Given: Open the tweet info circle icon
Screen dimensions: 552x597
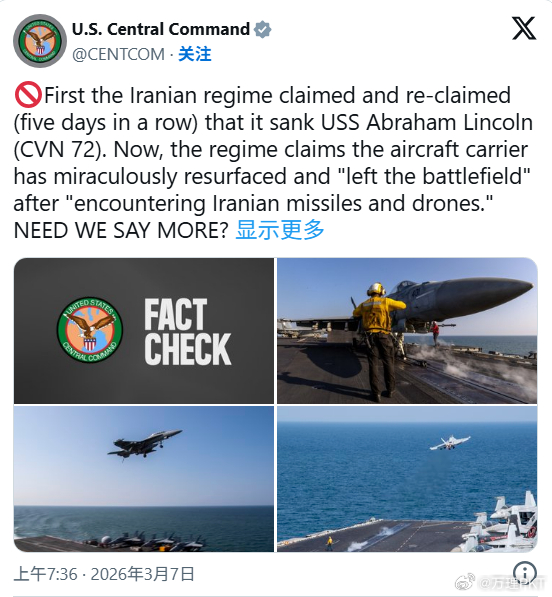Looking at the screenshot, I should coord(525,572).
